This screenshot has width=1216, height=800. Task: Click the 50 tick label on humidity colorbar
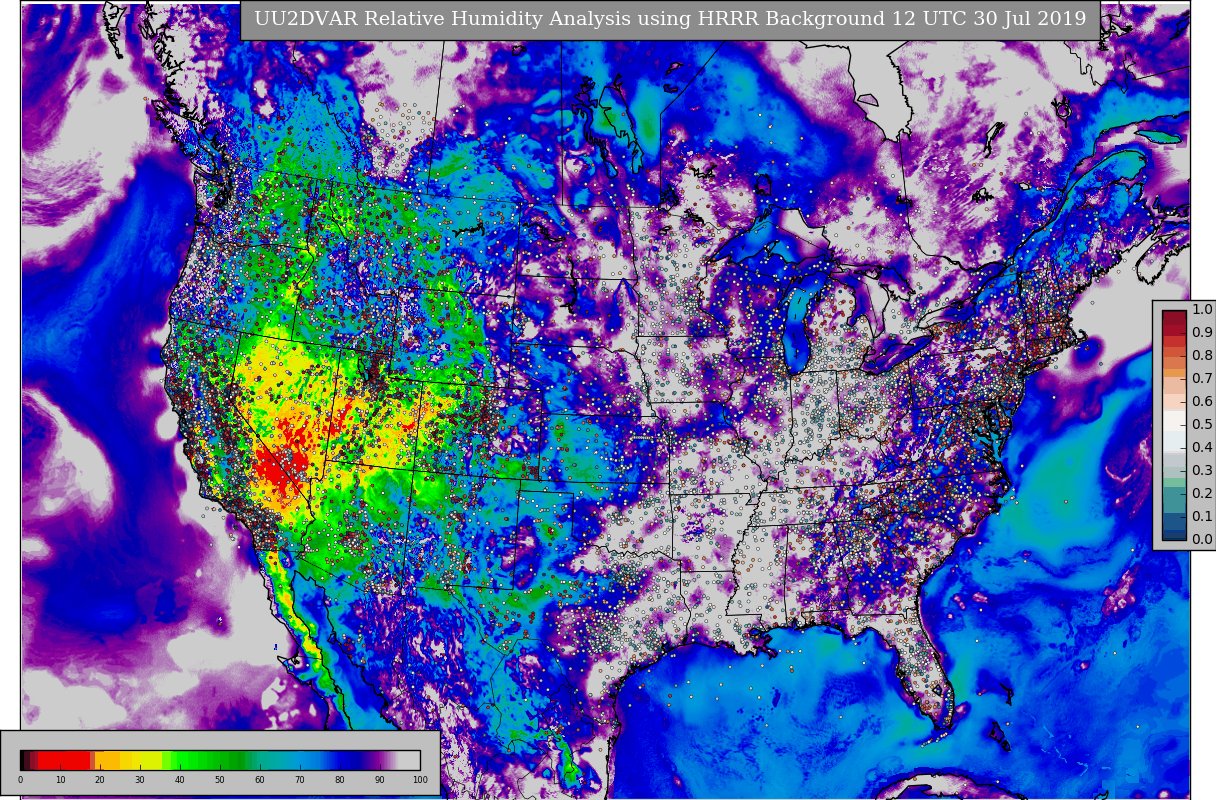(x=220, y=780)
